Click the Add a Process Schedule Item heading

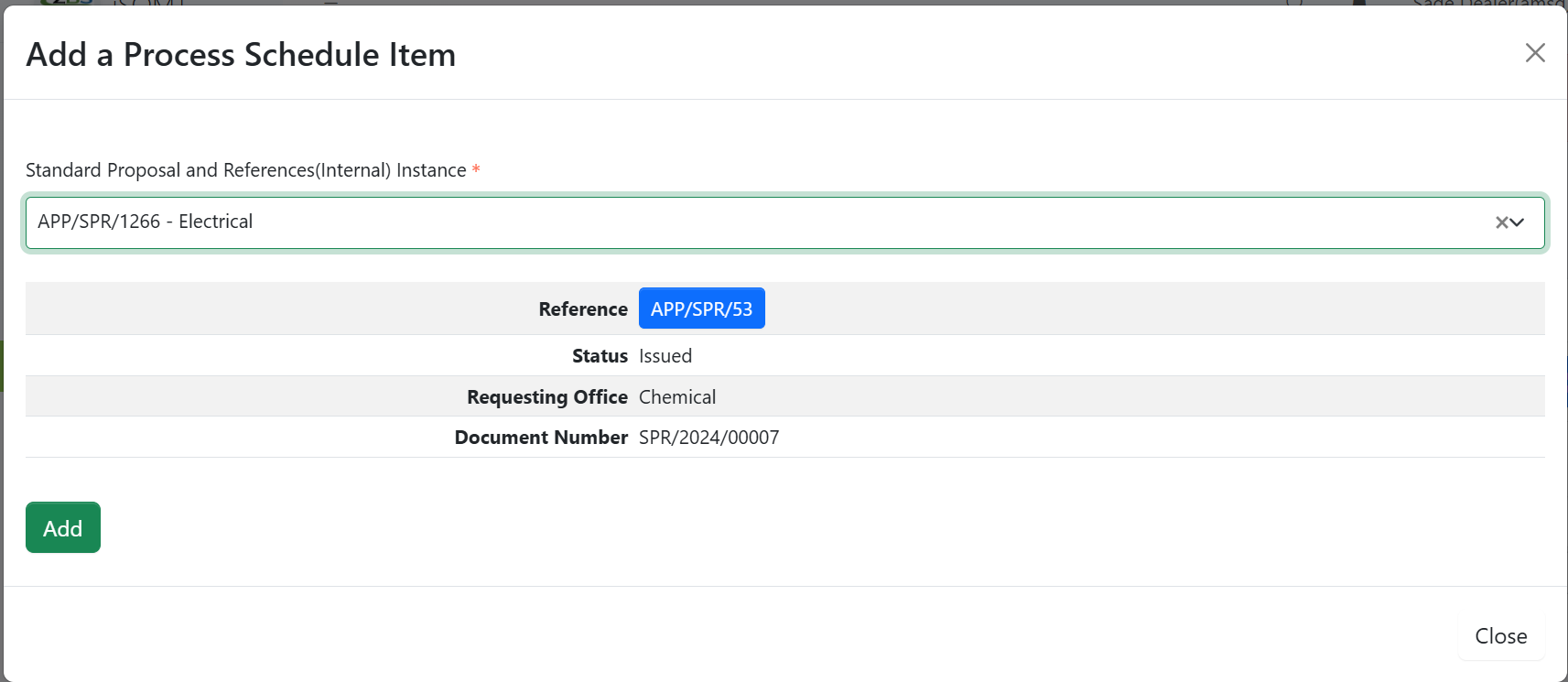[241, 55]
